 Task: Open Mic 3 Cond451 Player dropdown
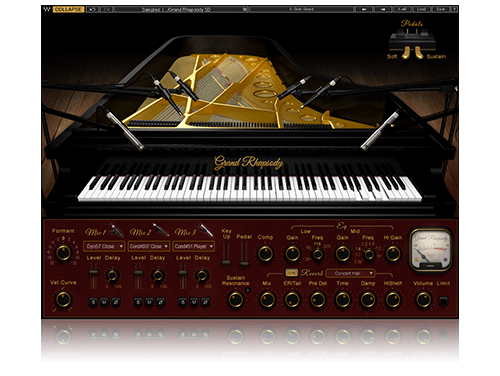pyautogui.click(x=193, y=246)
